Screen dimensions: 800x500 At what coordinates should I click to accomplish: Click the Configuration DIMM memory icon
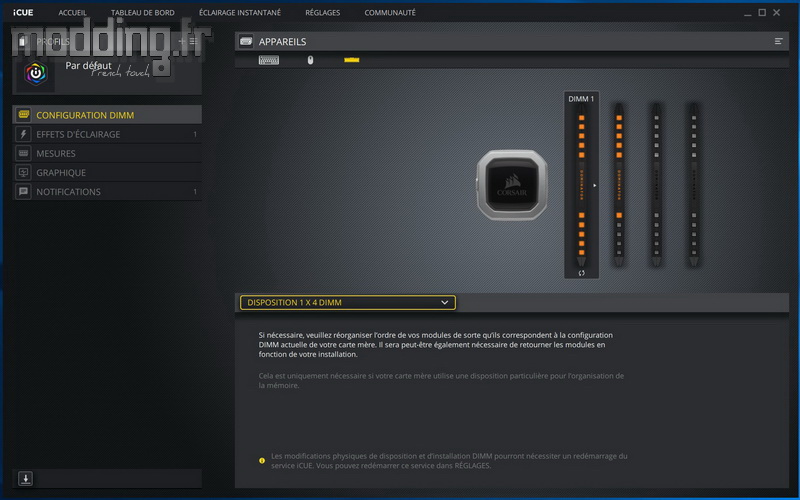coord(23,115)
